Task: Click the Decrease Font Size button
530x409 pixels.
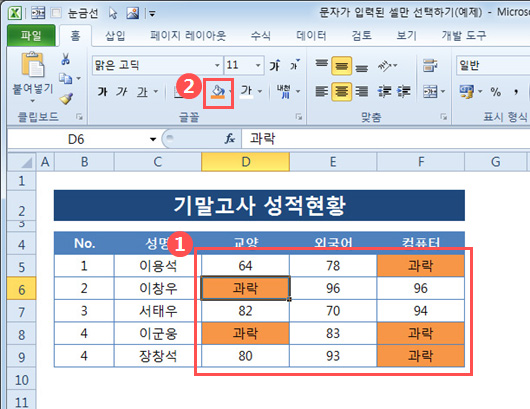Action: 294,65
